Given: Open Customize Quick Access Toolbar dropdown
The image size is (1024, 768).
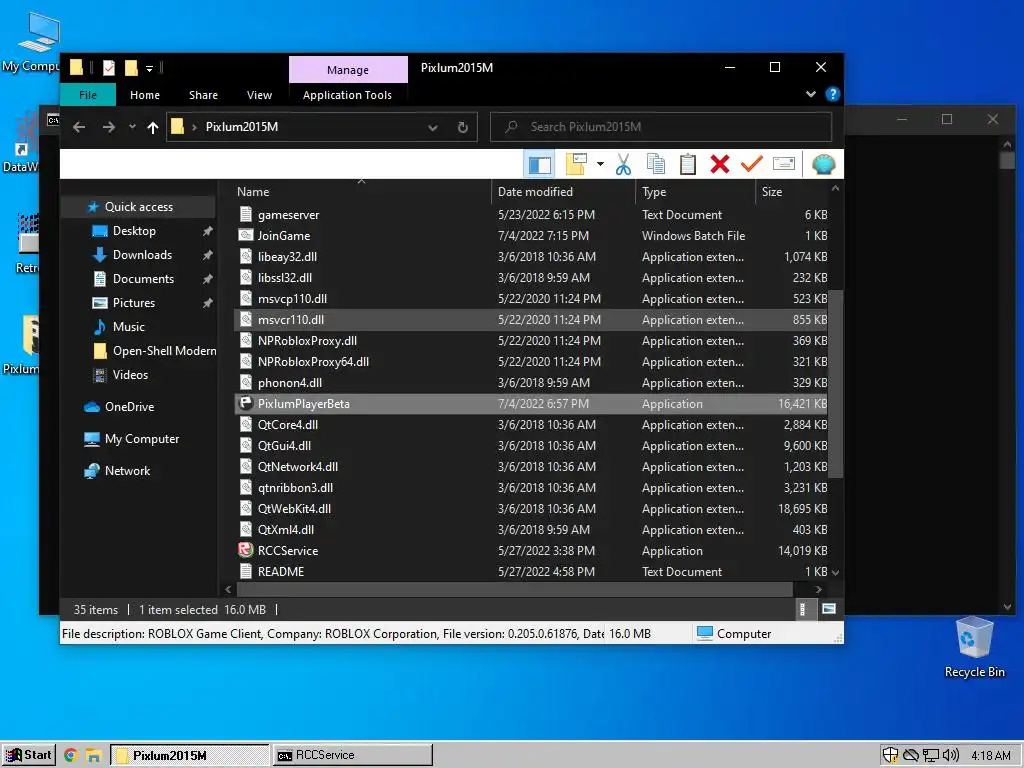Looking at the screenshot, I should (150, 68).
